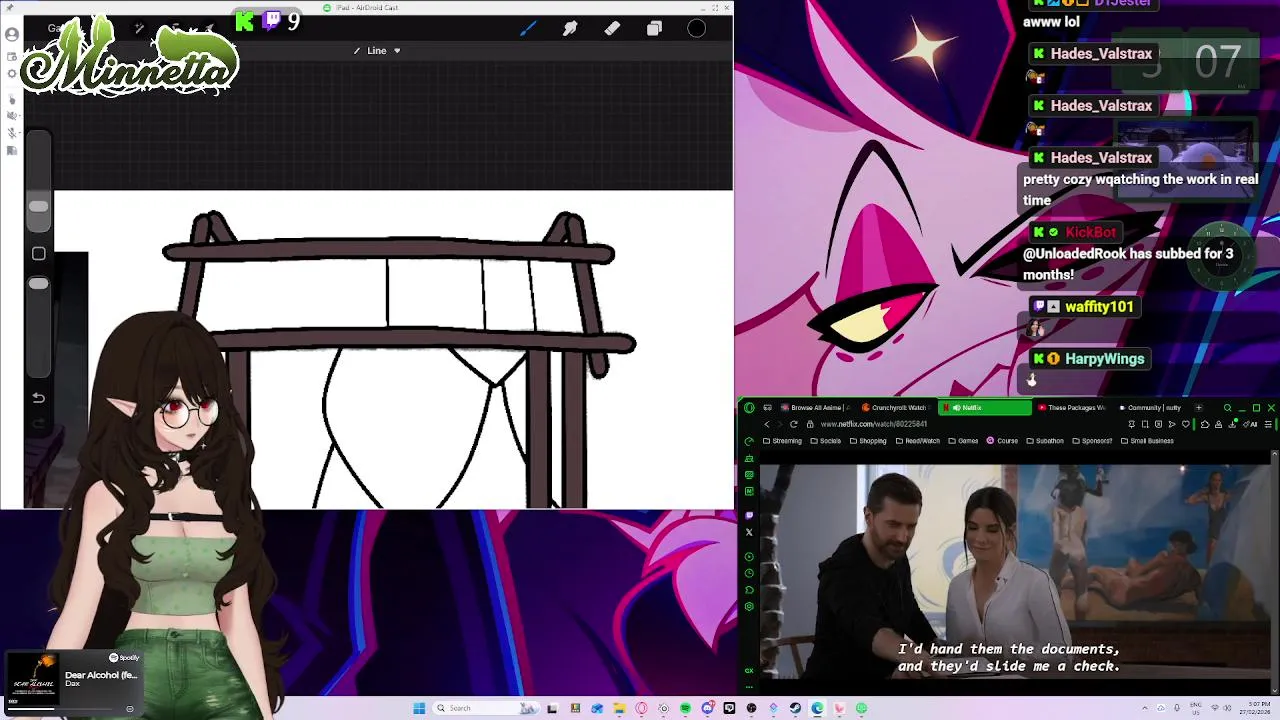
Task: Click the taskbar Search box
Action: (486, 708)
